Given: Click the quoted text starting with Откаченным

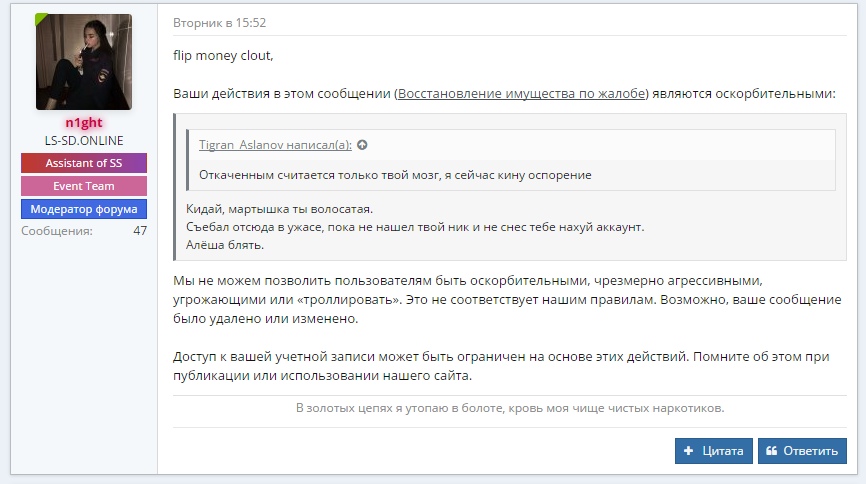Looking at the screenshot, I should [395, 175].
